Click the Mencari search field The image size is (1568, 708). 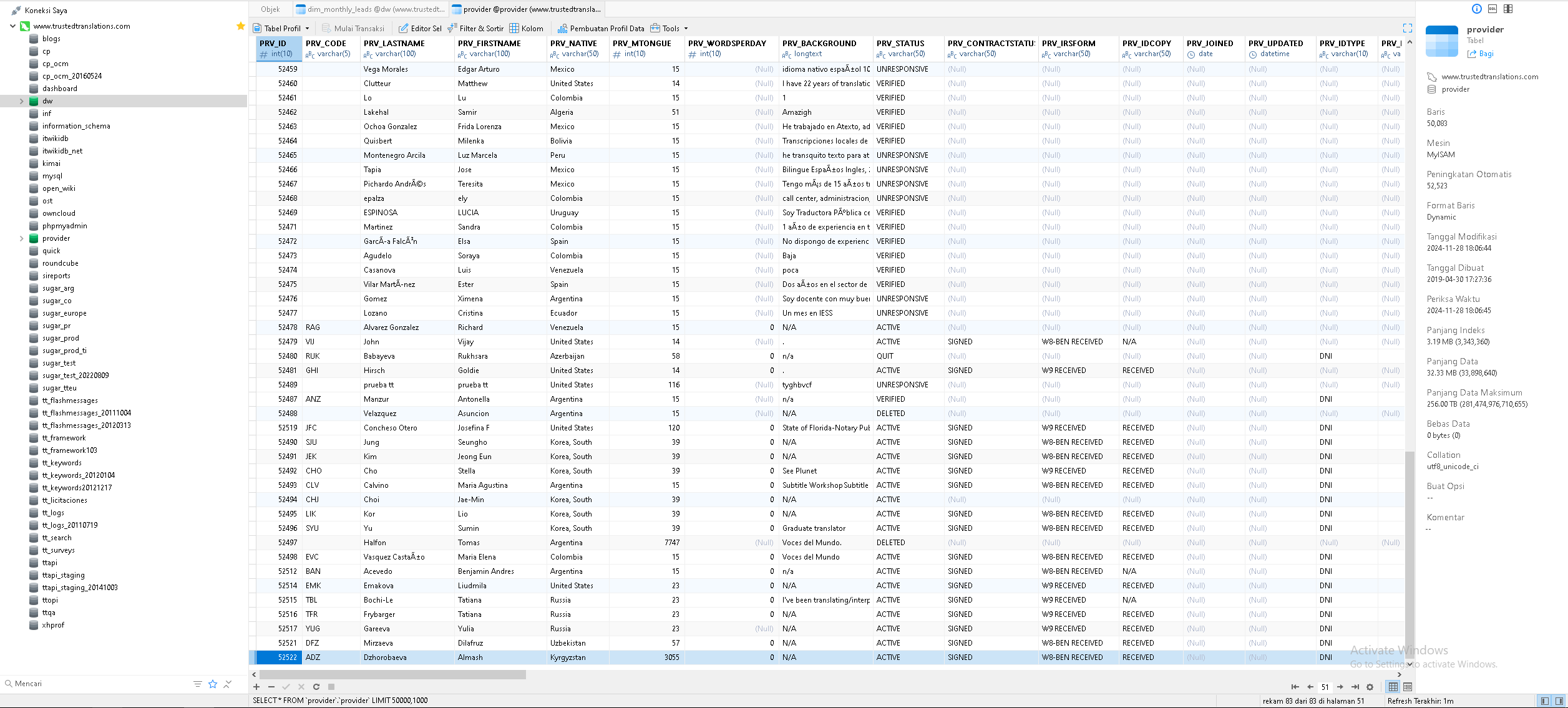(94, 684)
